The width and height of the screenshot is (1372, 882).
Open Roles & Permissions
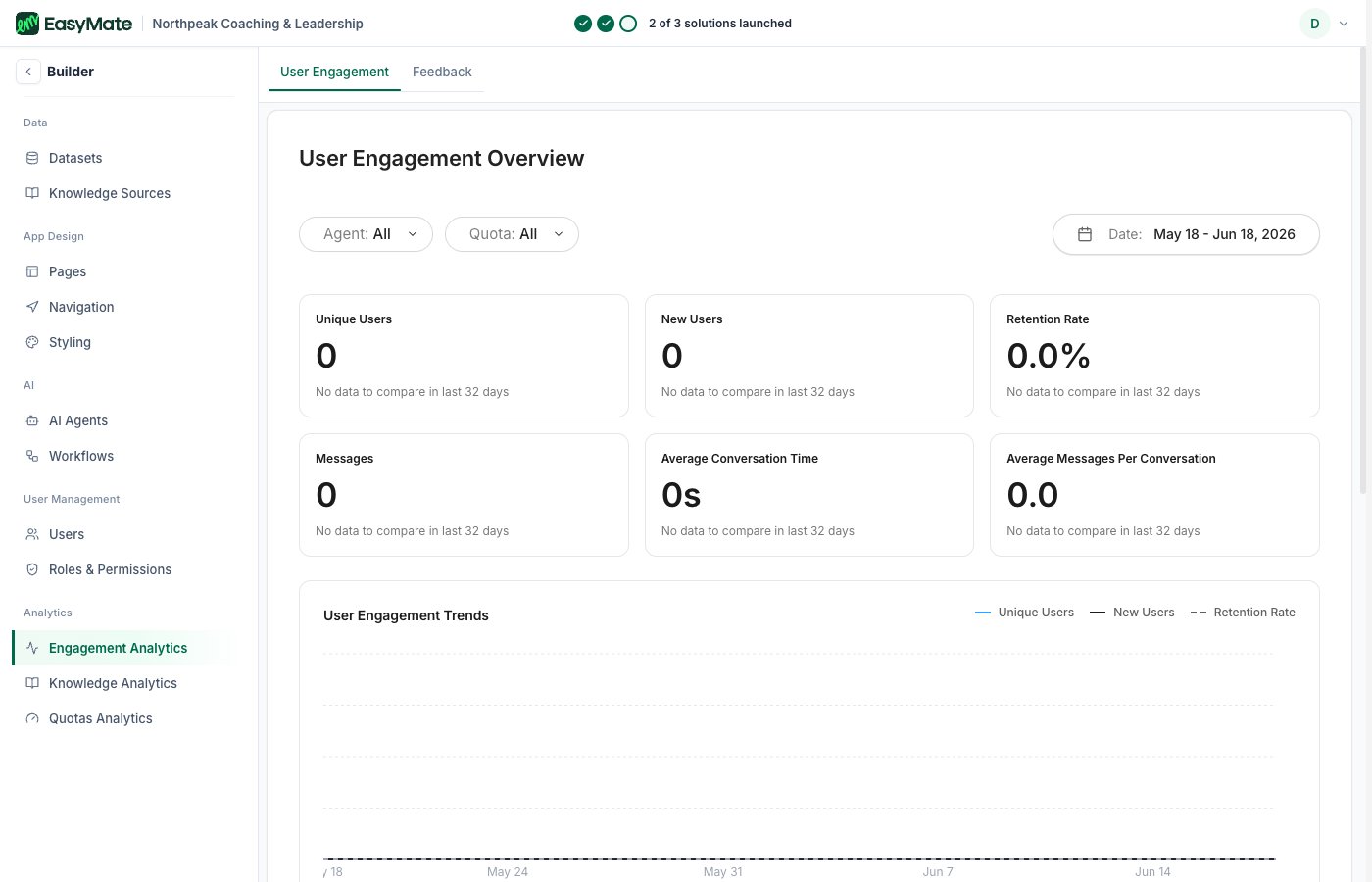(x=123, y=569)
